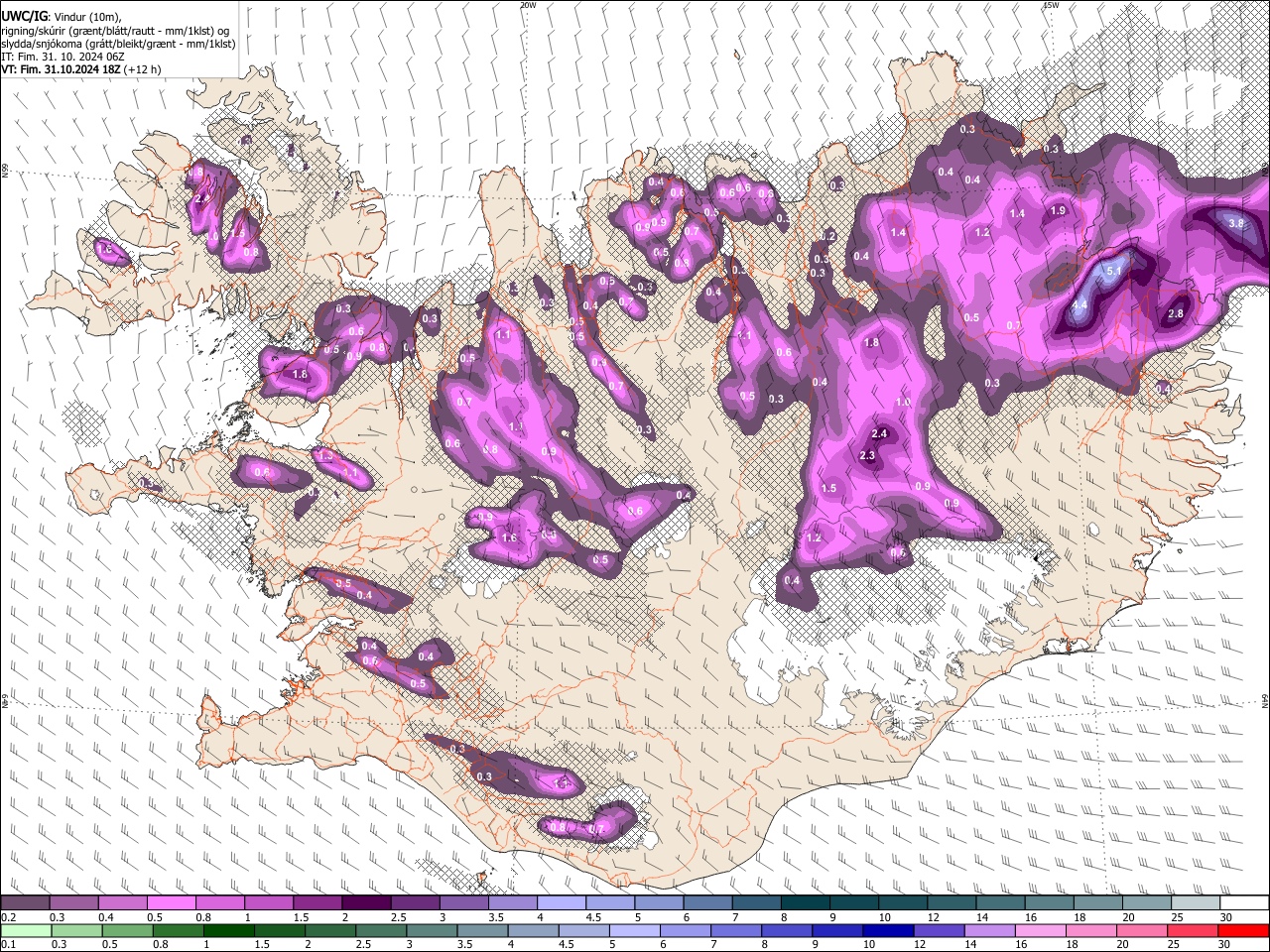The image size is (1270, 952).
Task: Pick the deep blue 10 swatch in lower legend
Action: point(887,930)
